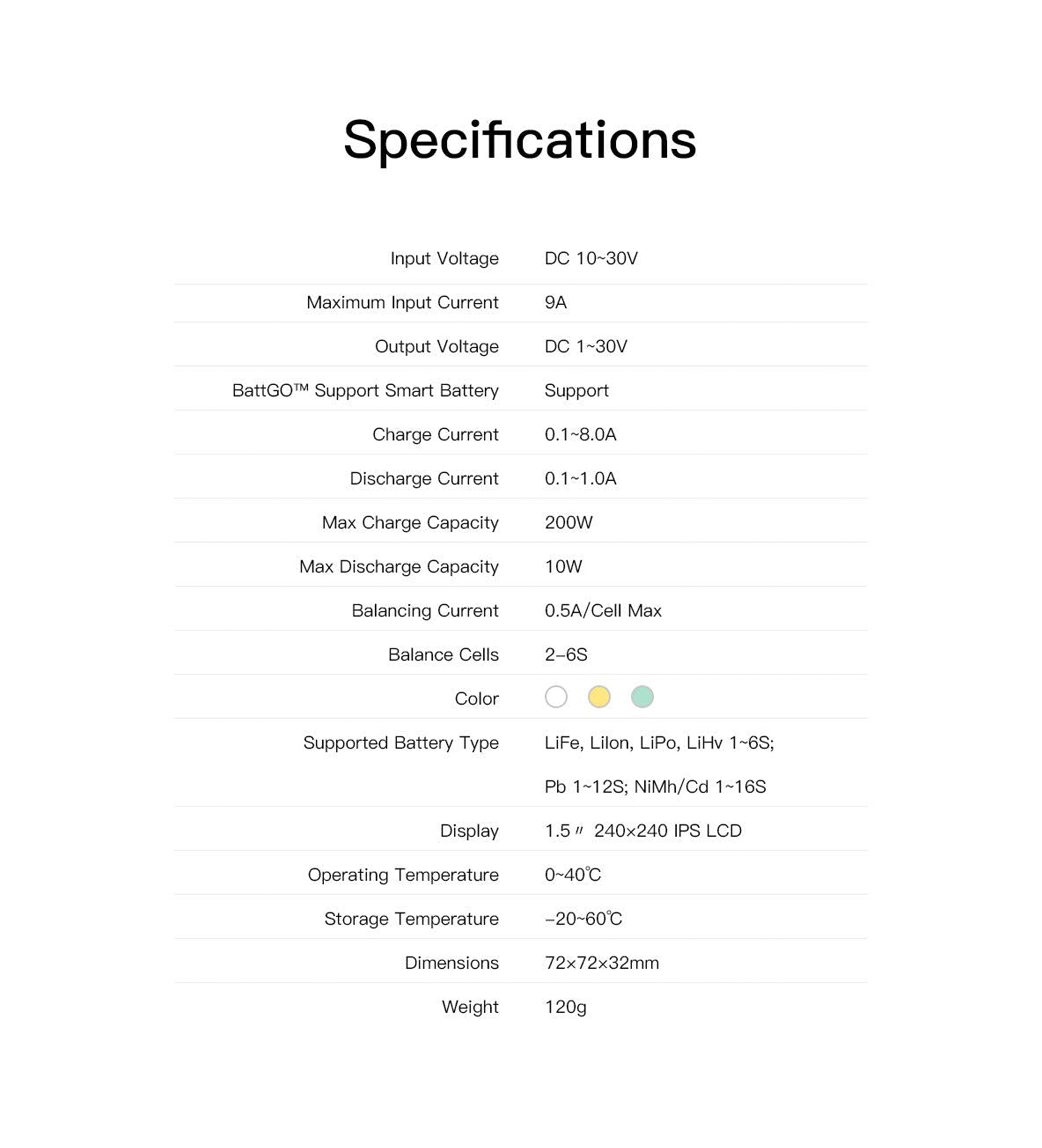Viewport: 1042px width, 1148px height.
Task: Click the DC 10~30V value
Action: 591,259
